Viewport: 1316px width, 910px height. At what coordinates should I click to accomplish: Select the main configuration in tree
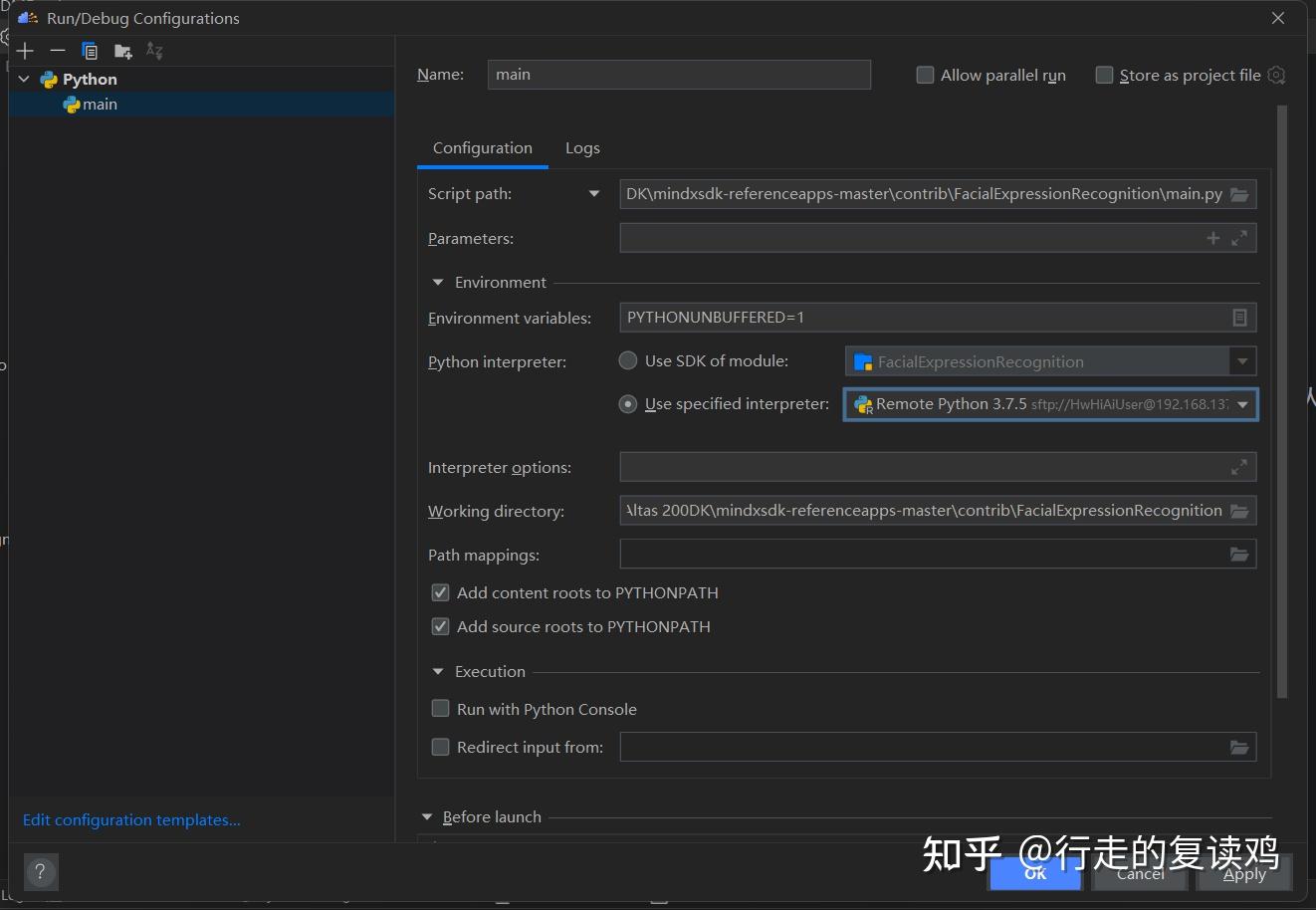coord(201,105)
